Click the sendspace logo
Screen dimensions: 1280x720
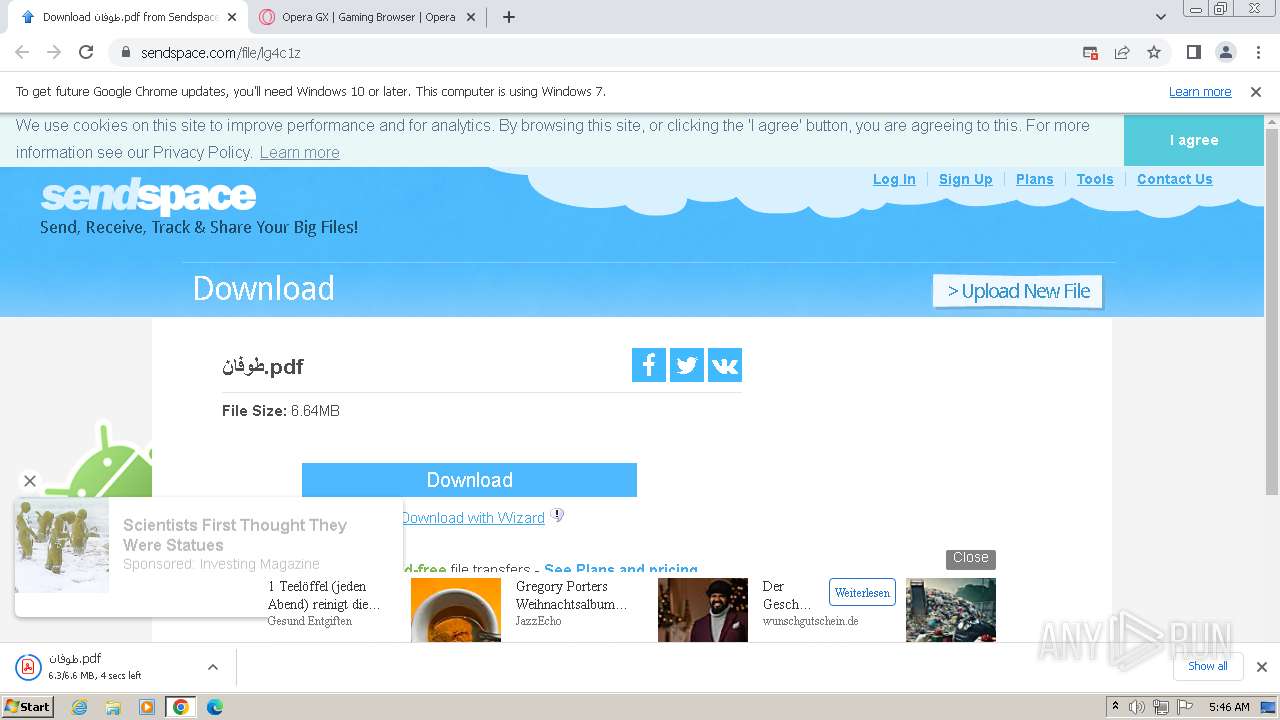click(x=148, y=196)
